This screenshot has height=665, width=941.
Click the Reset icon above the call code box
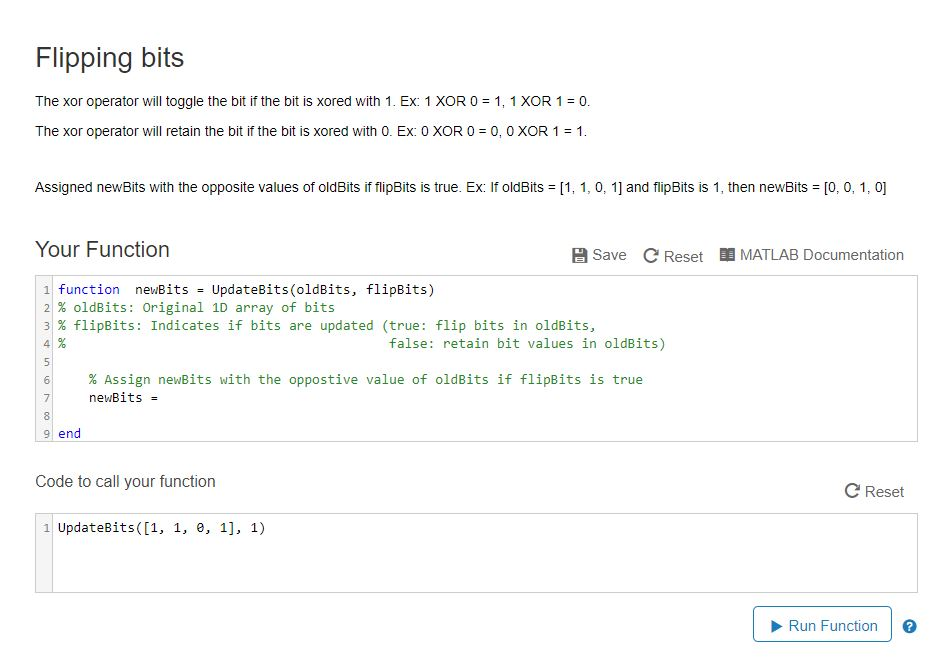(851, 491)
